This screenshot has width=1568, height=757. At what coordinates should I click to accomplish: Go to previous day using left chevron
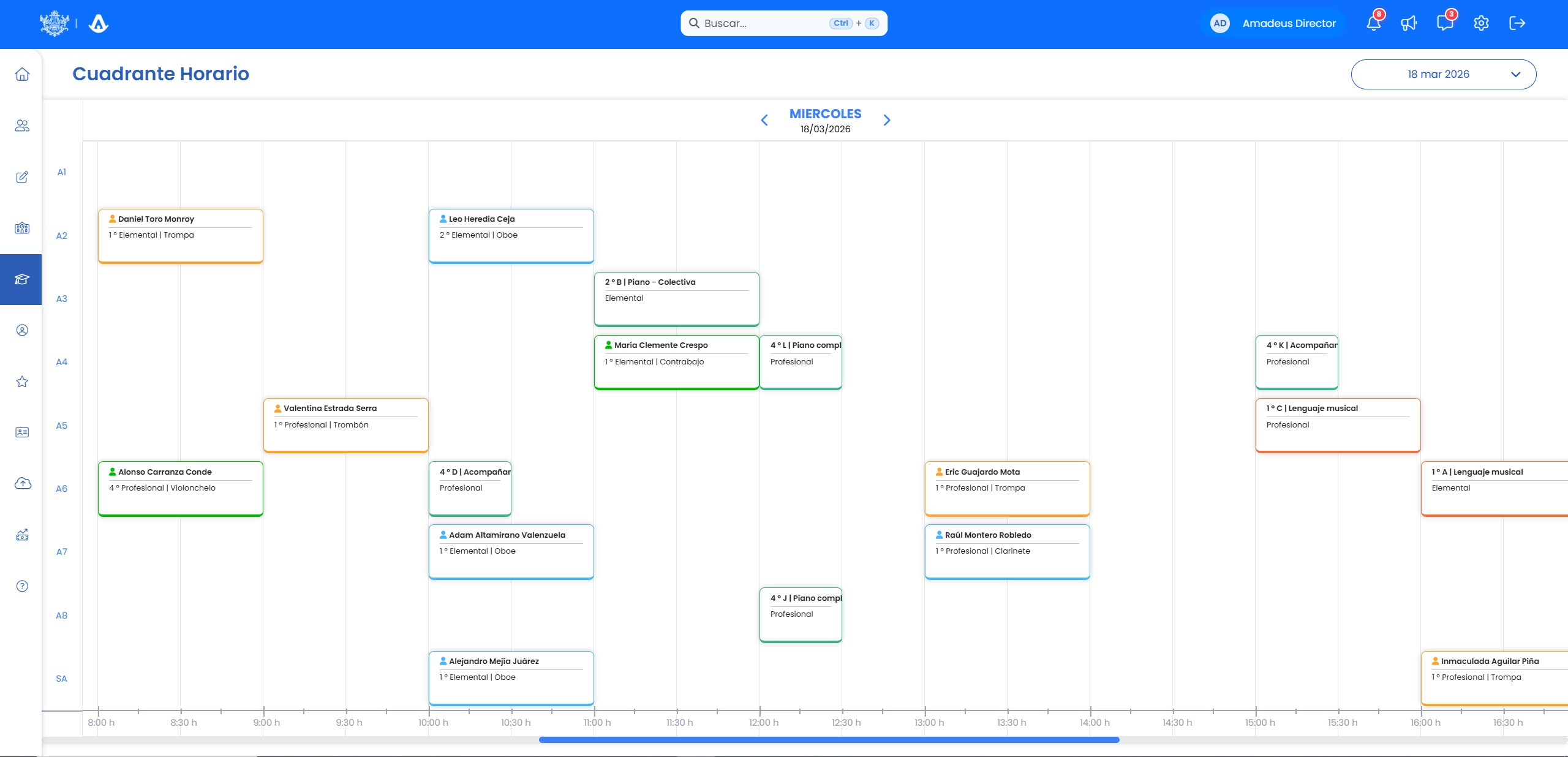764,120
